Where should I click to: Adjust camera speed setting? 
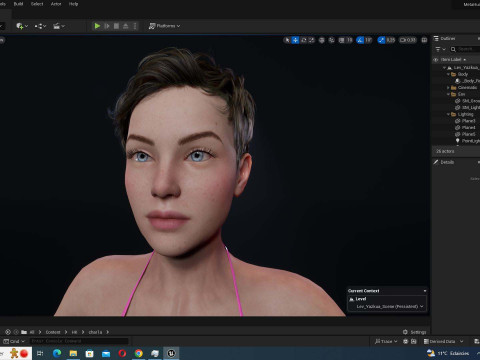(408, 40)
